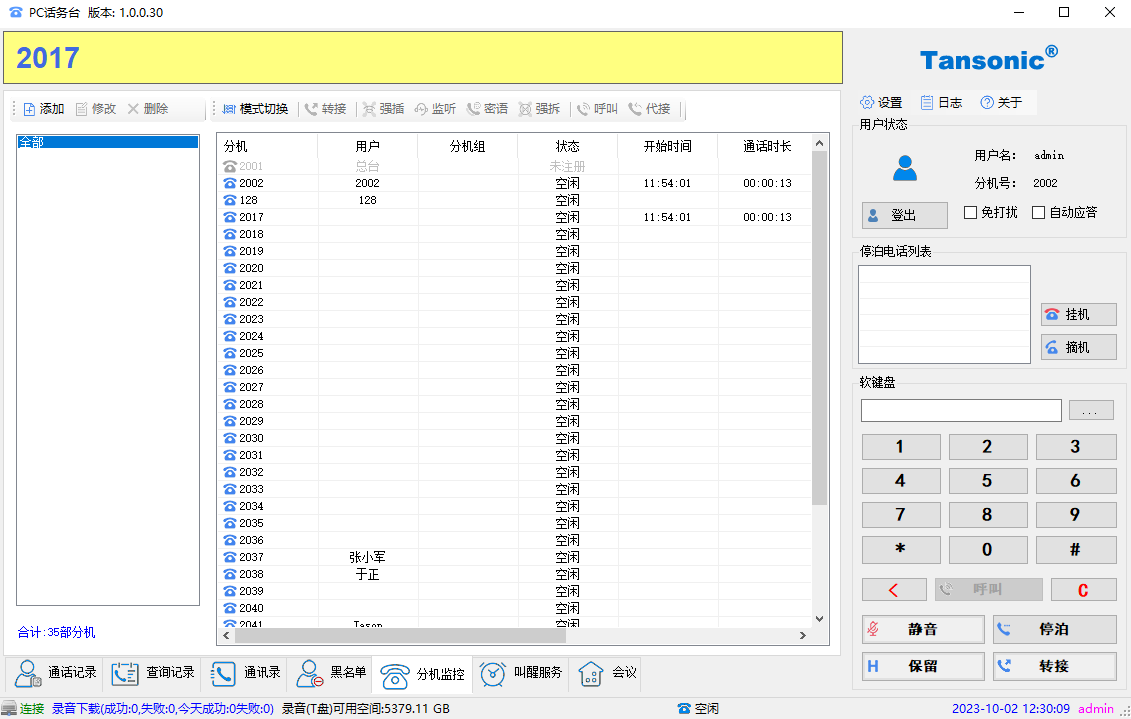The width and height of the screenshot is (1131, 719).
Task: Click the phone icon of extension 2030
Action: click(230, 438)
